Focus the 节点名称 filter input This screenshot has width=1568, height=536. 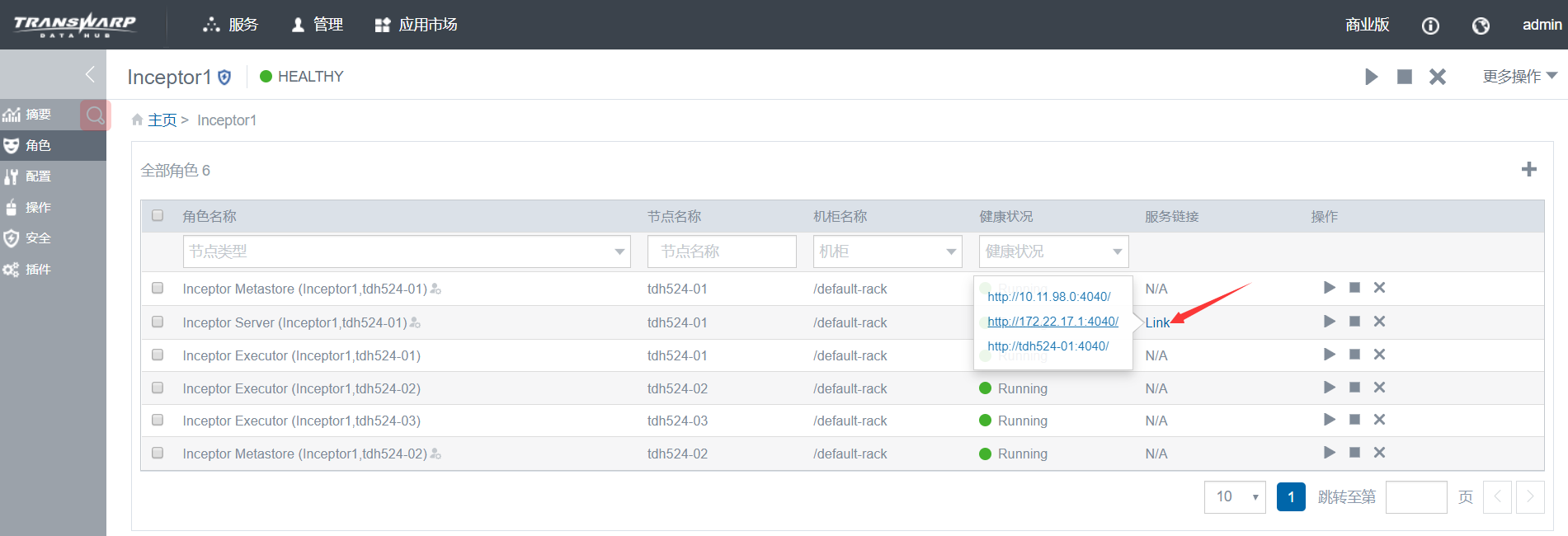coord(722,252)
